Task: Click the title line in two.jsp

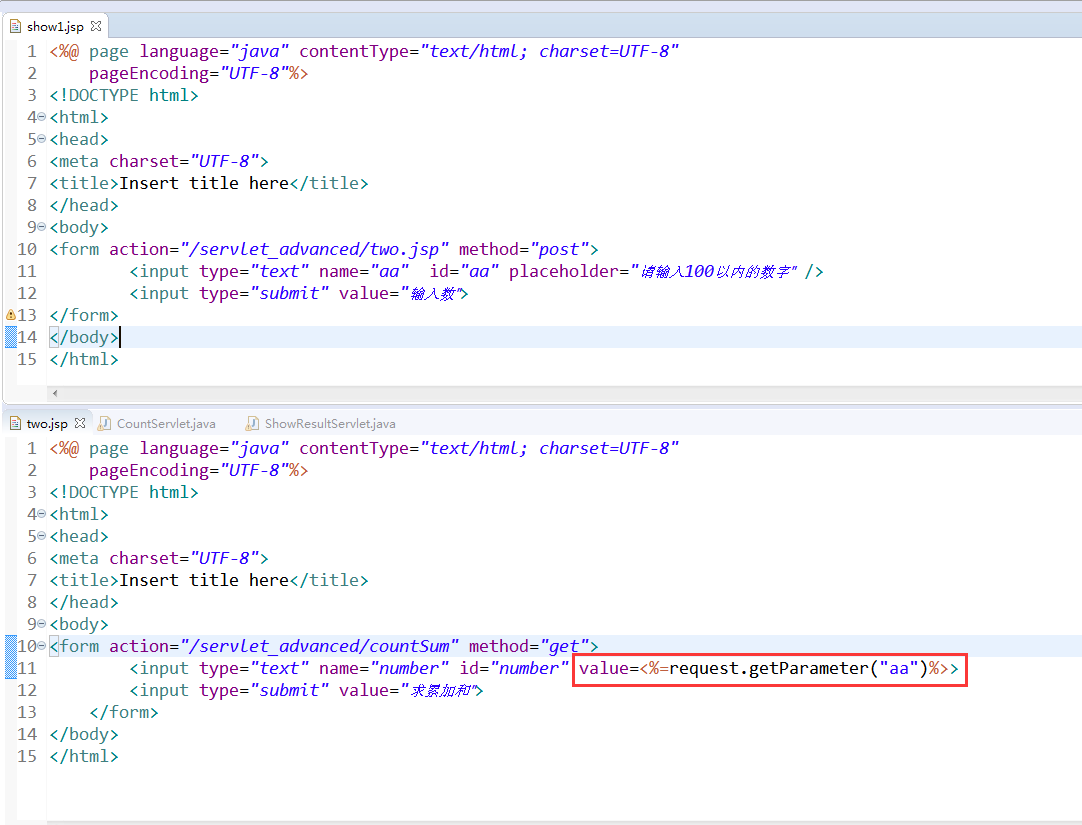Action: point(208,580)
